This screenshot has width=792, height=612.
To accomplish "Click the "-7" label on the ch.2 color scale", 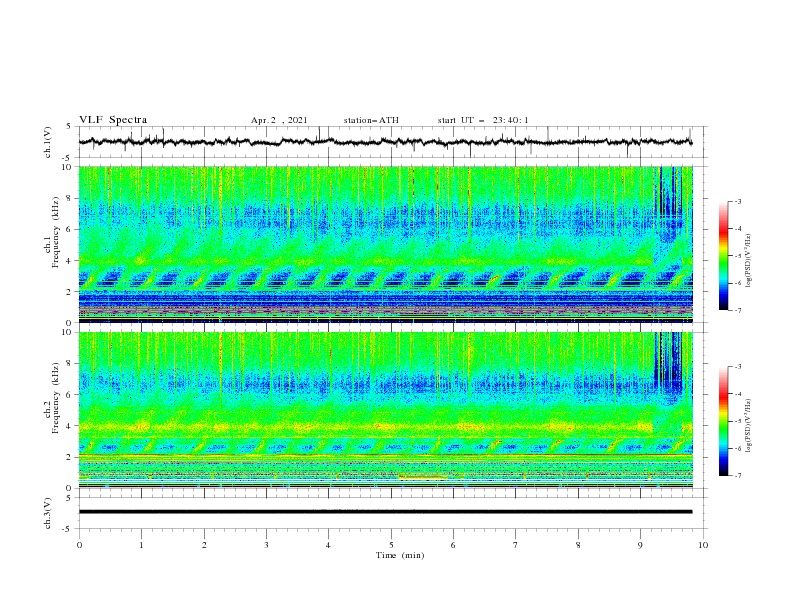I will tap(737, 476).
